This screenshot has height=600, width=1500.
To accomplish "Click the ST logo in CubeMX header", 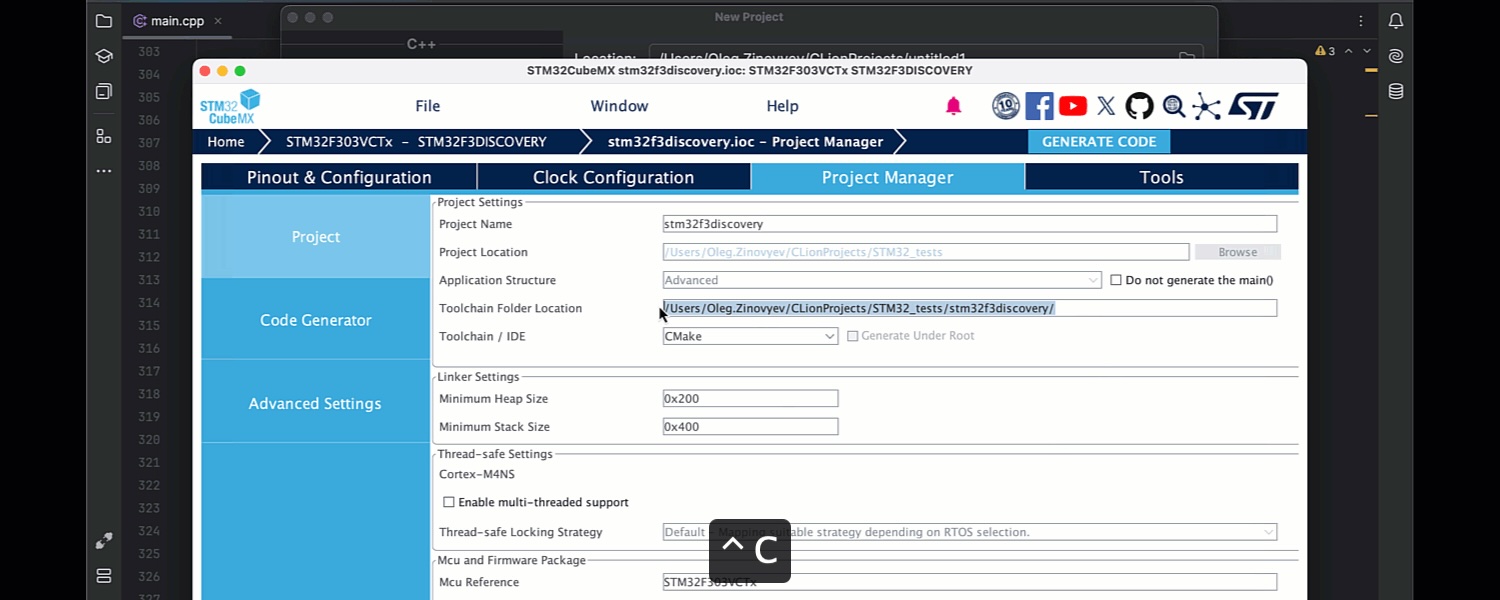I will click(x=1253, y=106).
